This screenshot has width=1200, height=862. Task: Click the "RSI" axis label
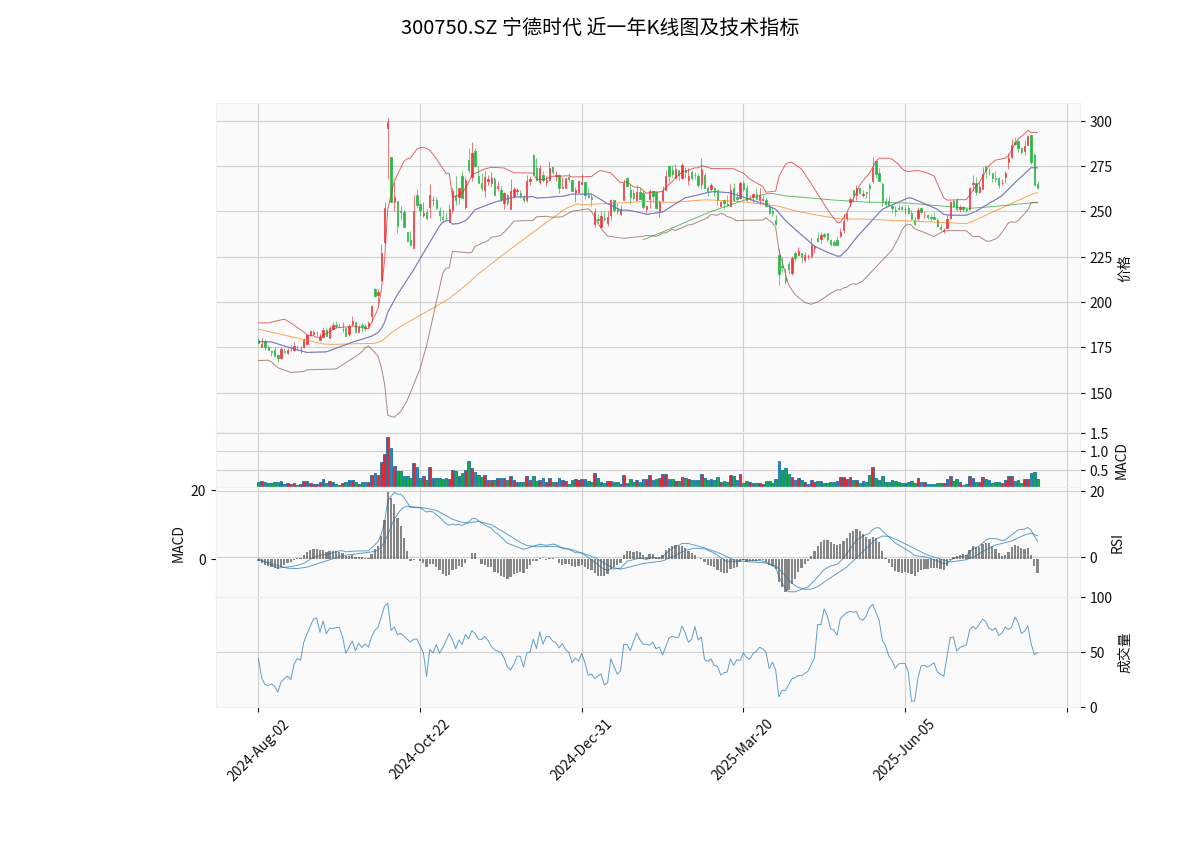pyautogui.click(x=1118, y=543)
